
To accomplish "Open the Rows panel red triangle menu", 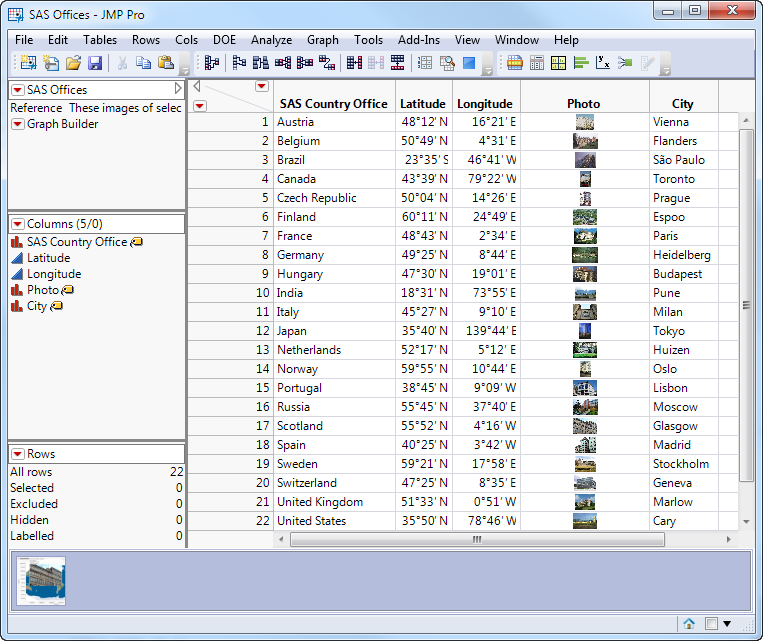I will tap(18, 454).
